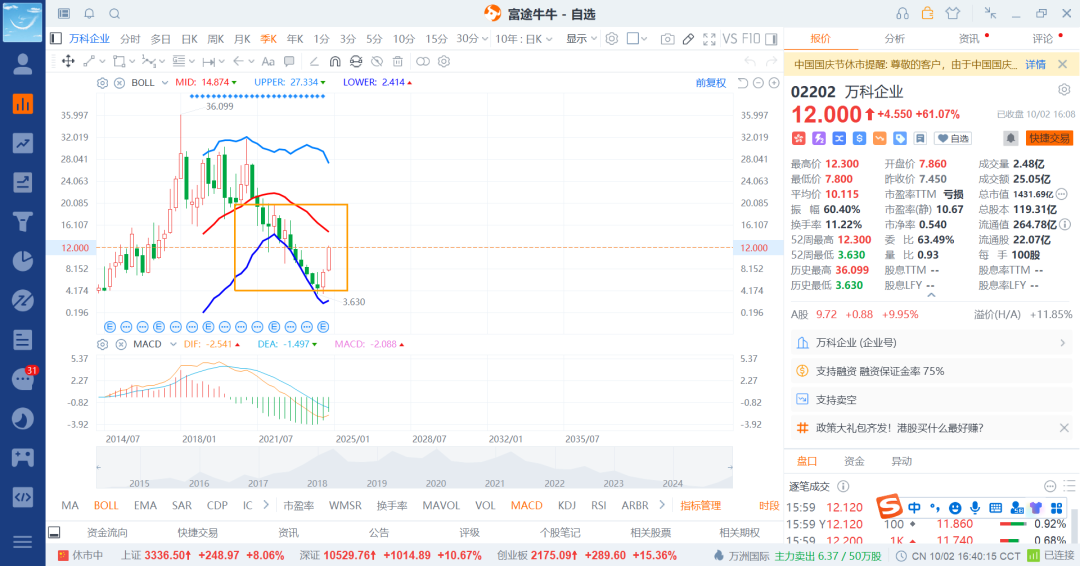Open the orange wallet icon
Screen dimensions: 1080x566
click(927, 13)
